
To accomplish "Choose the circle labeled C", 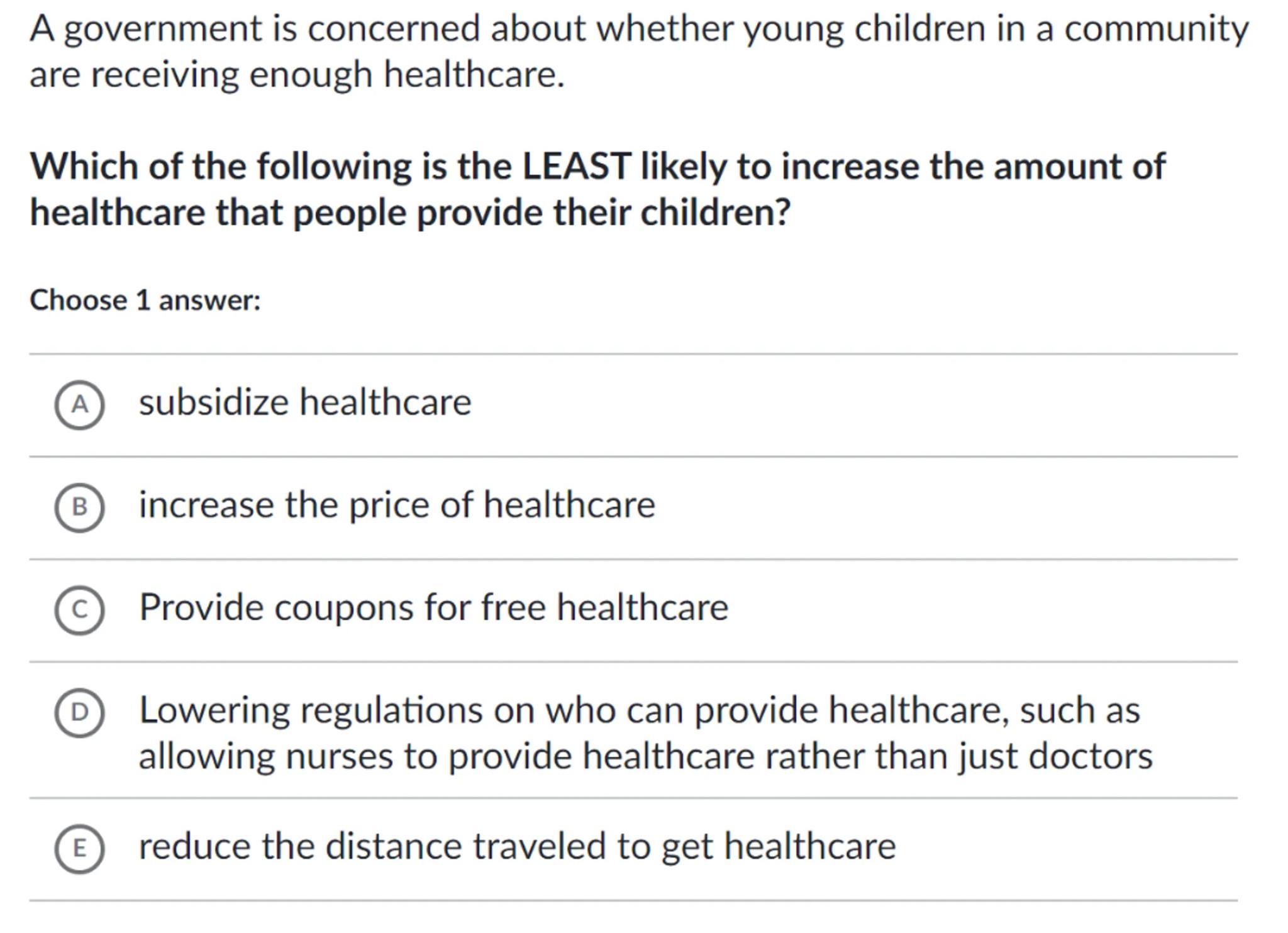I will coord(79,610).
